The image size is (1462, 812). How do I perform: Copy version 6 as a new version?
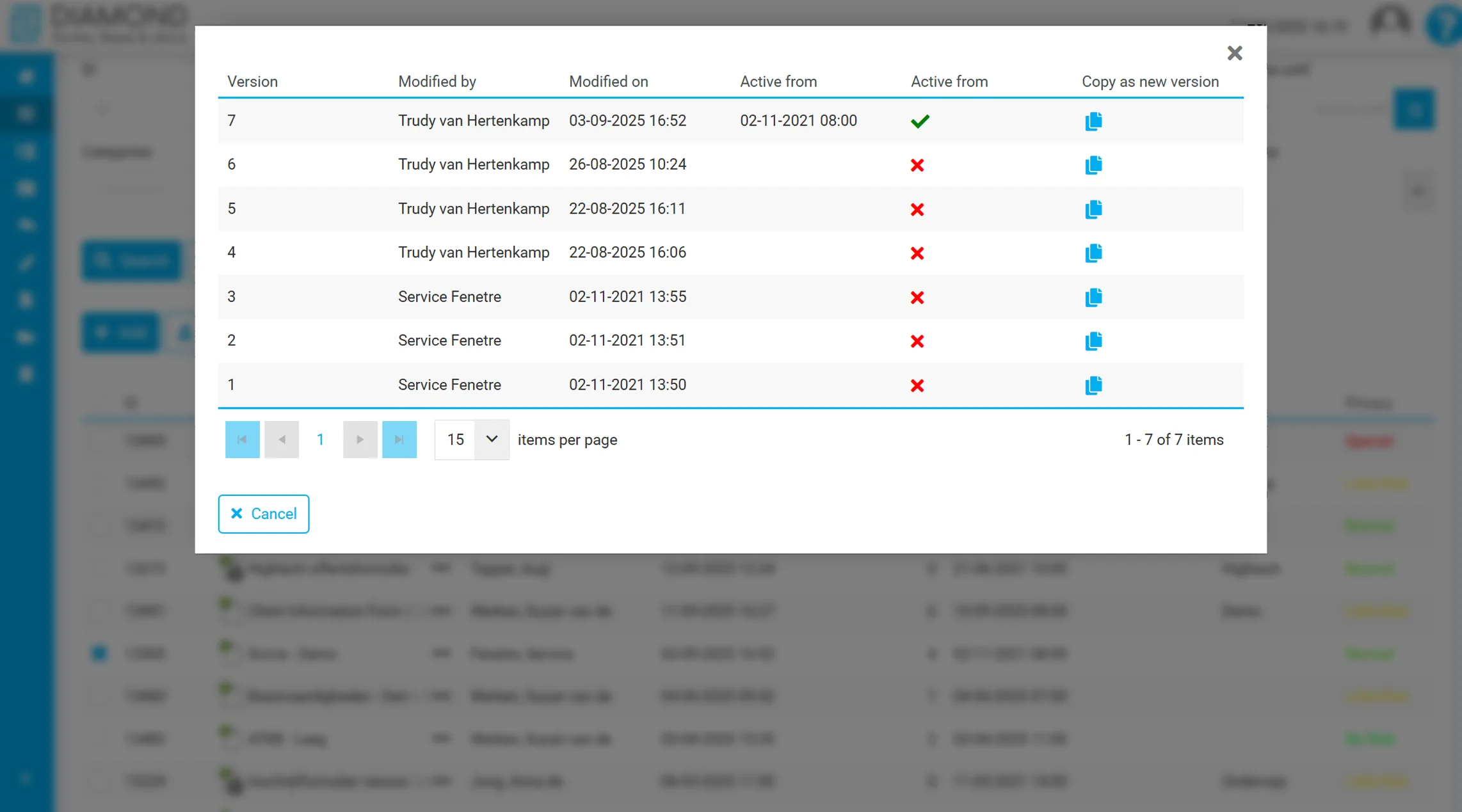(x=1093, y=165)
